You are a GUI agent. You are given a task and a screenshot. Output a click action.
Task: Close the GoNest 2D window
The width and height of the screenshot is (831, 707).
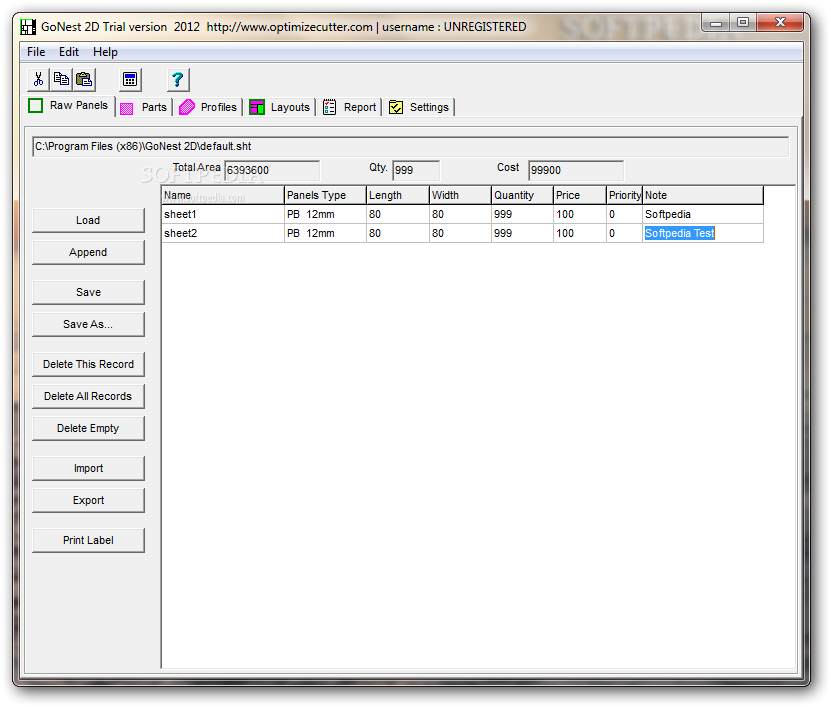[x=780, y=23]
